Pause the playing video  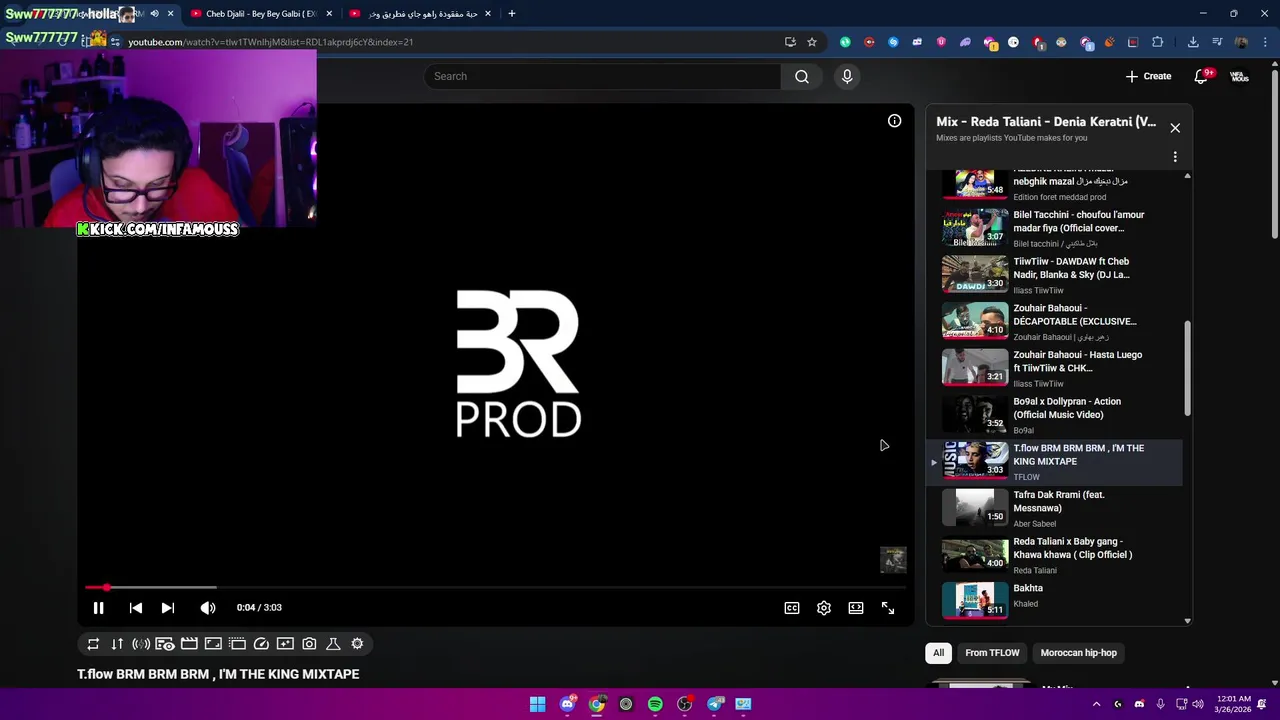coord(98,608)
